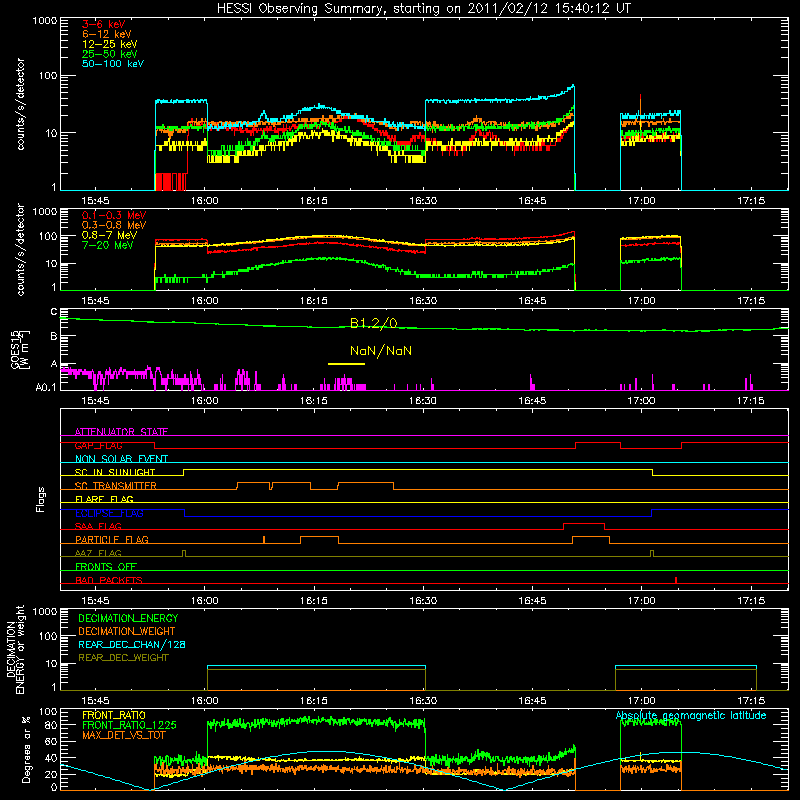Select the NON_SOLAR_EVENT flag label
This screenshot has width=800, height=800.
click(x=121, y=459)
